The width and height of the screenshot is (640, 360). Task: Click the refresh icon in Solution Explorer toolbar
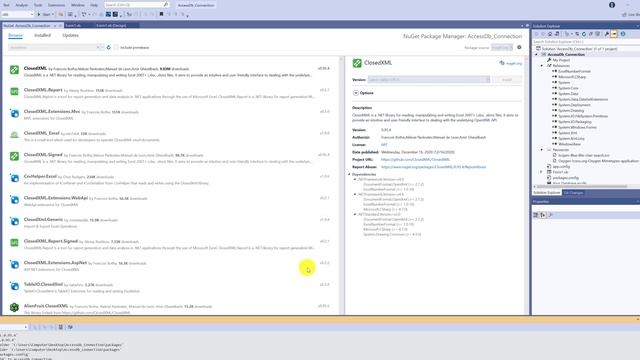584,34
